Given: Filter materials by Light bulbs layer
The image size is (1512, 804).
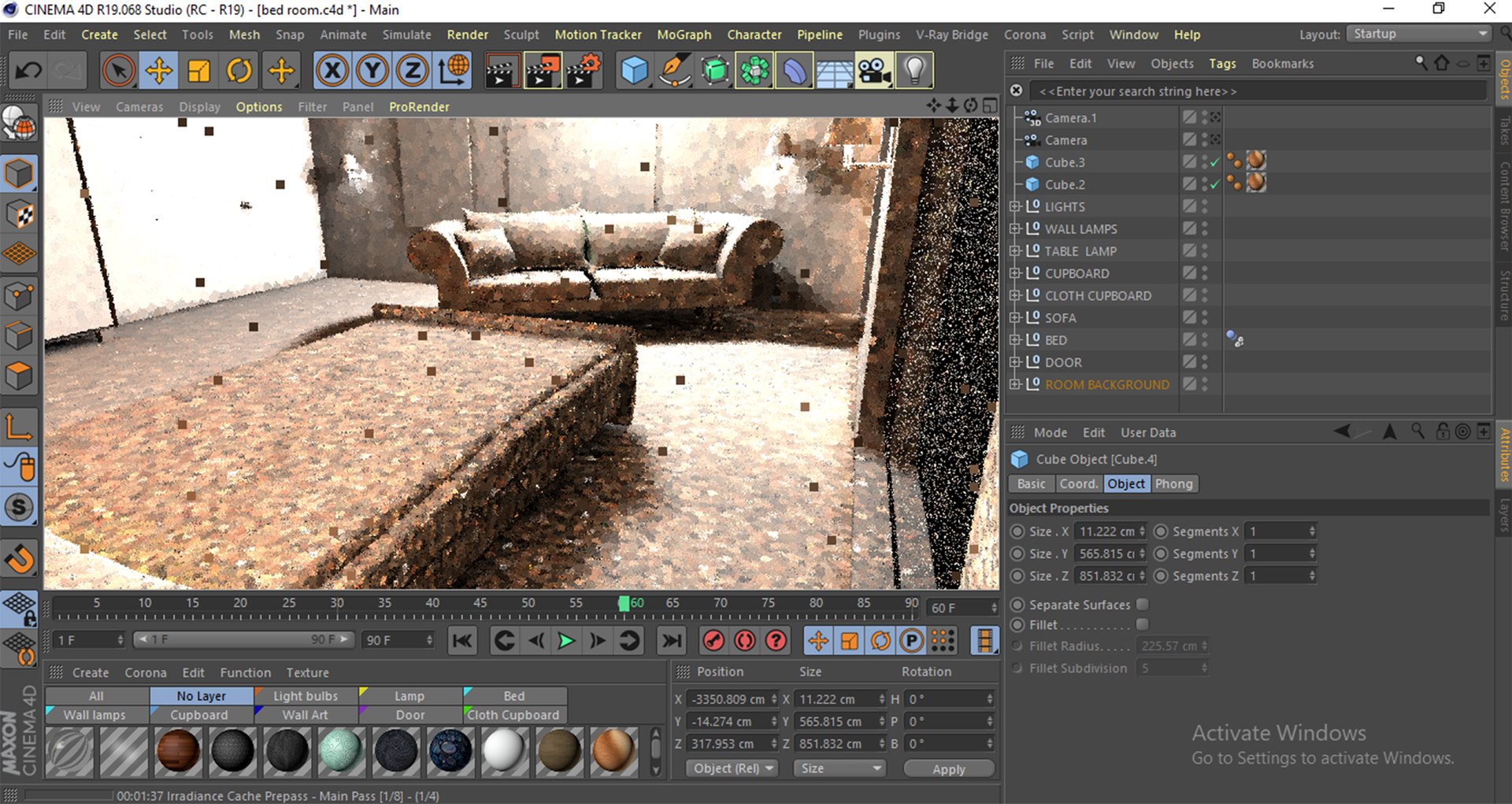Looking at the screenshot, I should tap(306, 696).
